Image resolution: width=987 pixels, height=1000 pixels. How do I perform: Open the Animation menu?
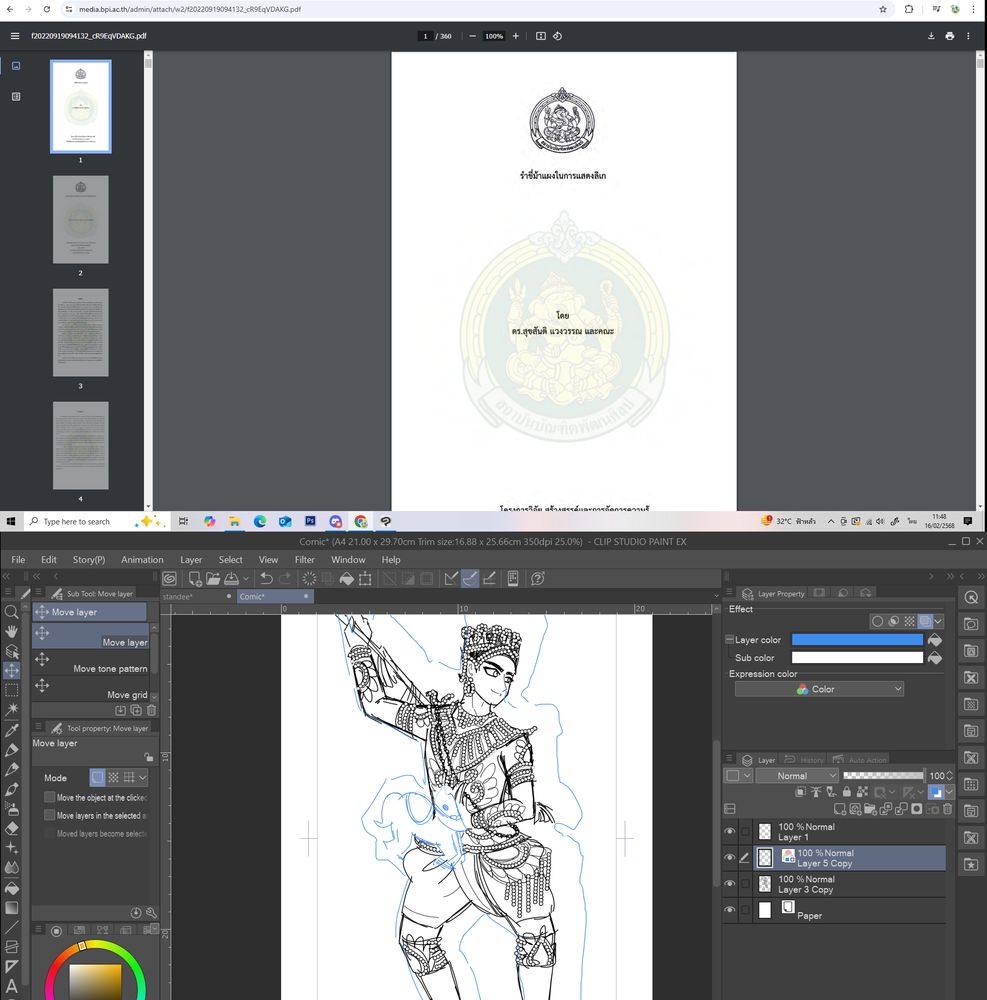(x=142, y=559)
